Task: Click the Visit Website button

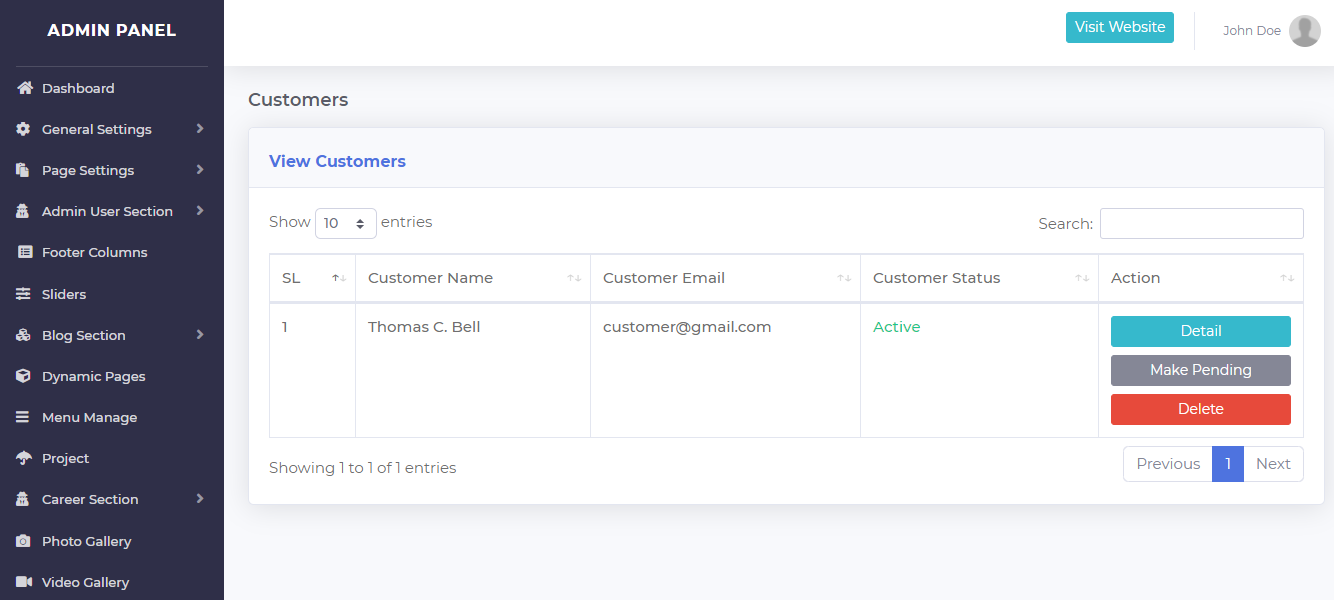Action: [1119, 27]
